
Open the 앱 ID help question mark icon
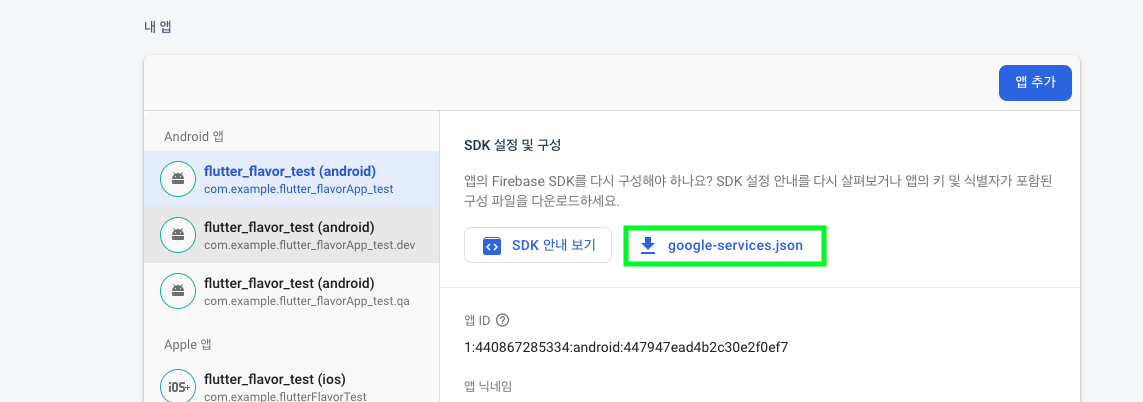502,320
